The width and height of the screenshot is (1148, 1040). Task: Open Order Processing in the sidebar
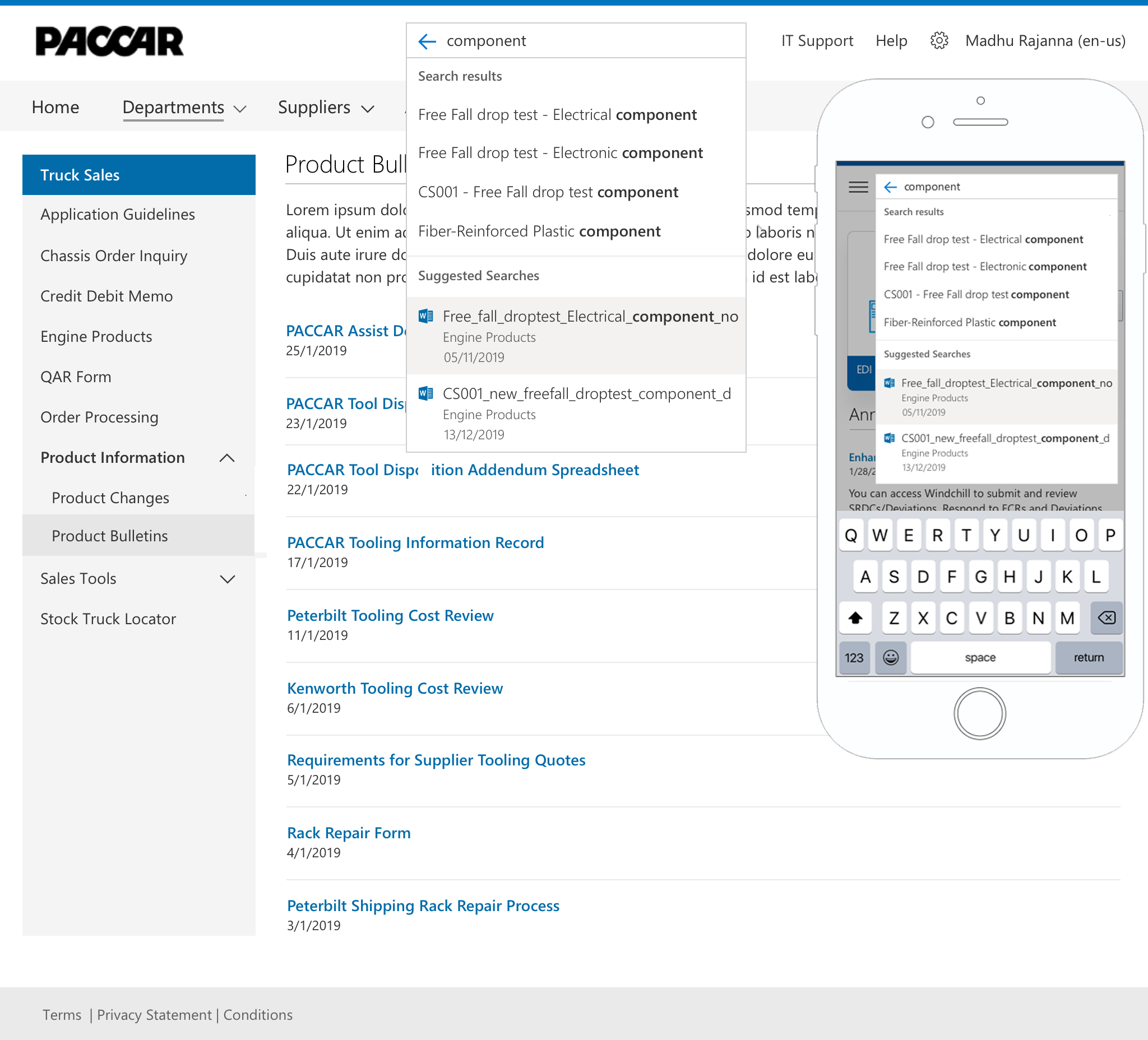pos(100,417)
